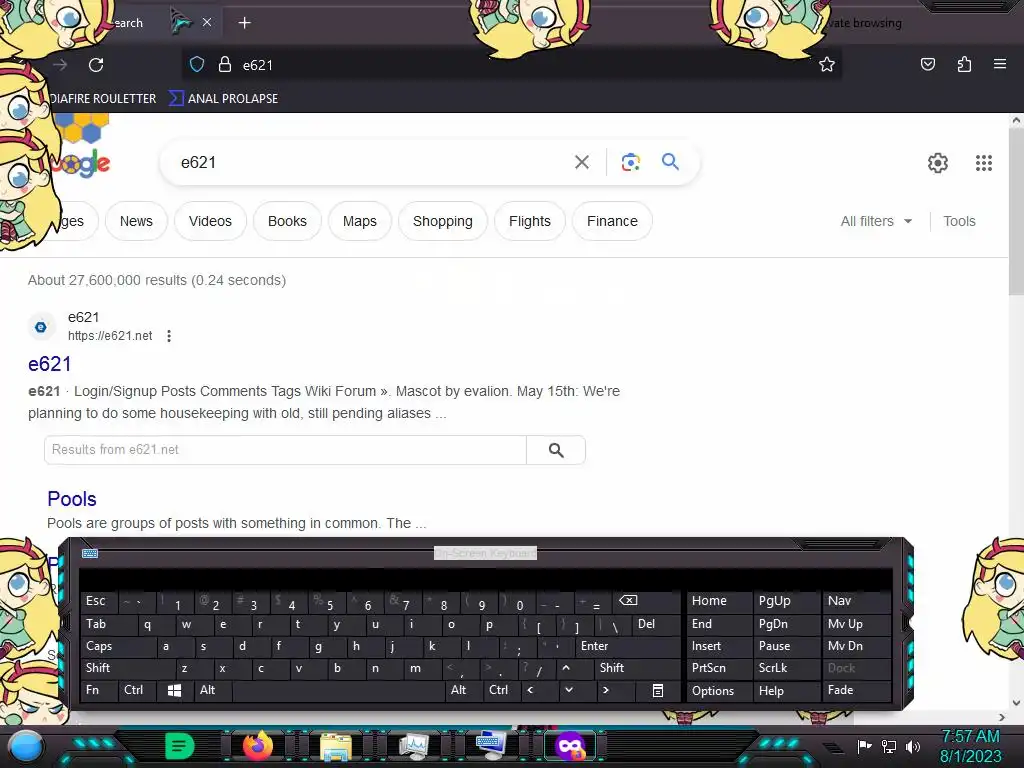The width and height of the screenshot is (1024, 768).
Task: Click the search icon in e621.net results box
Action: coord(556,450)
